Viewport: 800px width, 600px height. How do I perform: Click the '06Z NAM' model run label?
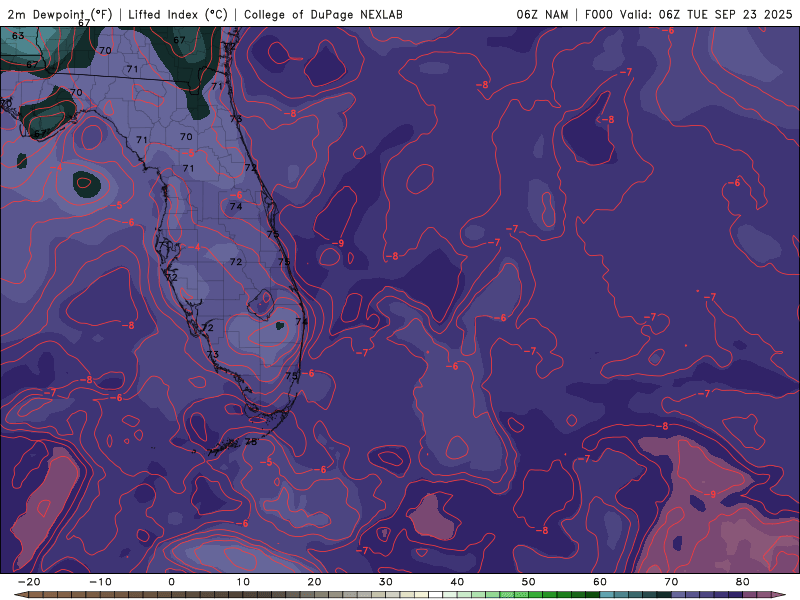(x=542, y=15)
